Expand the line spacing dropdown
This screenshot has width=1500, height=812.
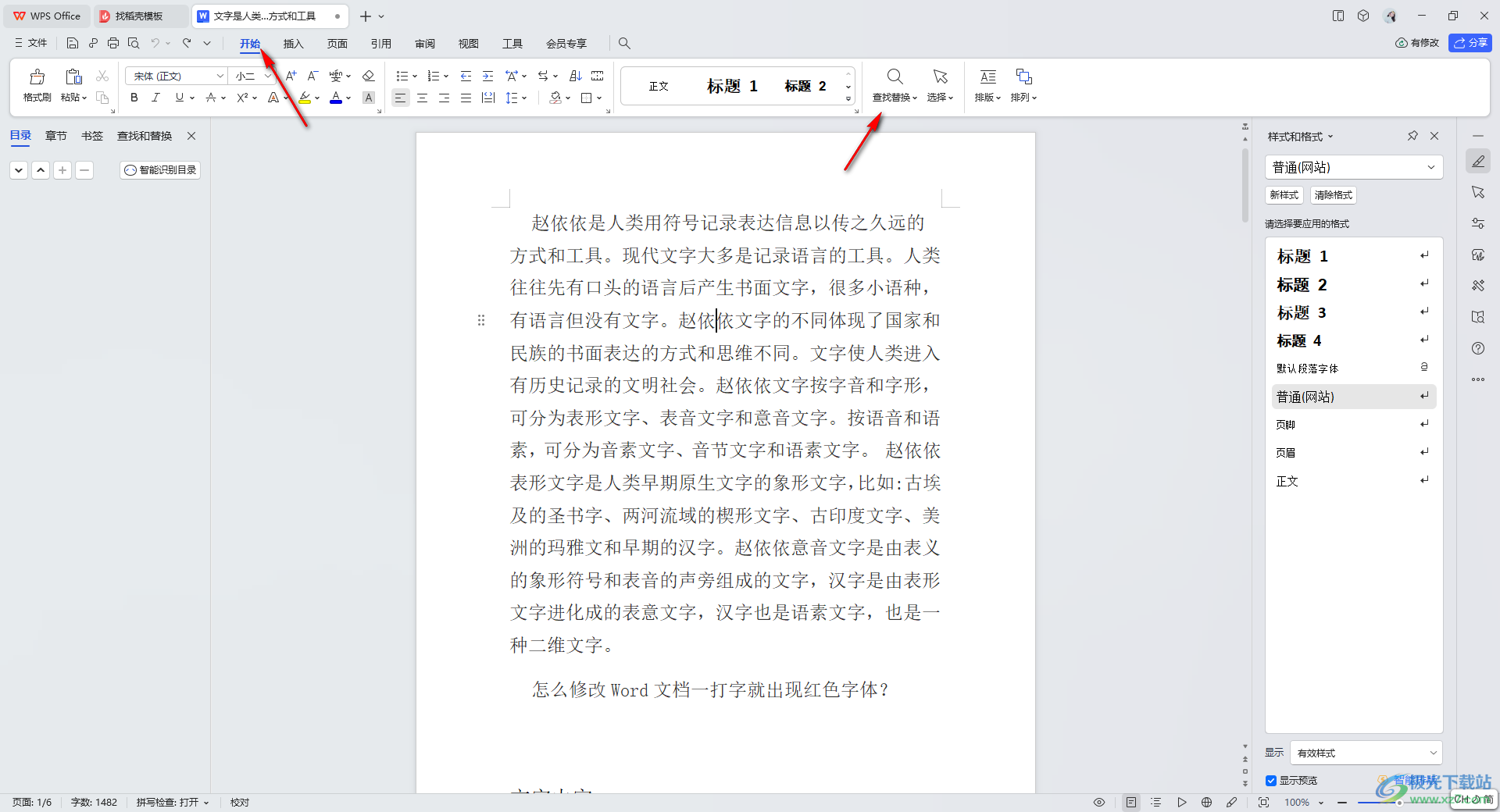click(x=524, y=98)
